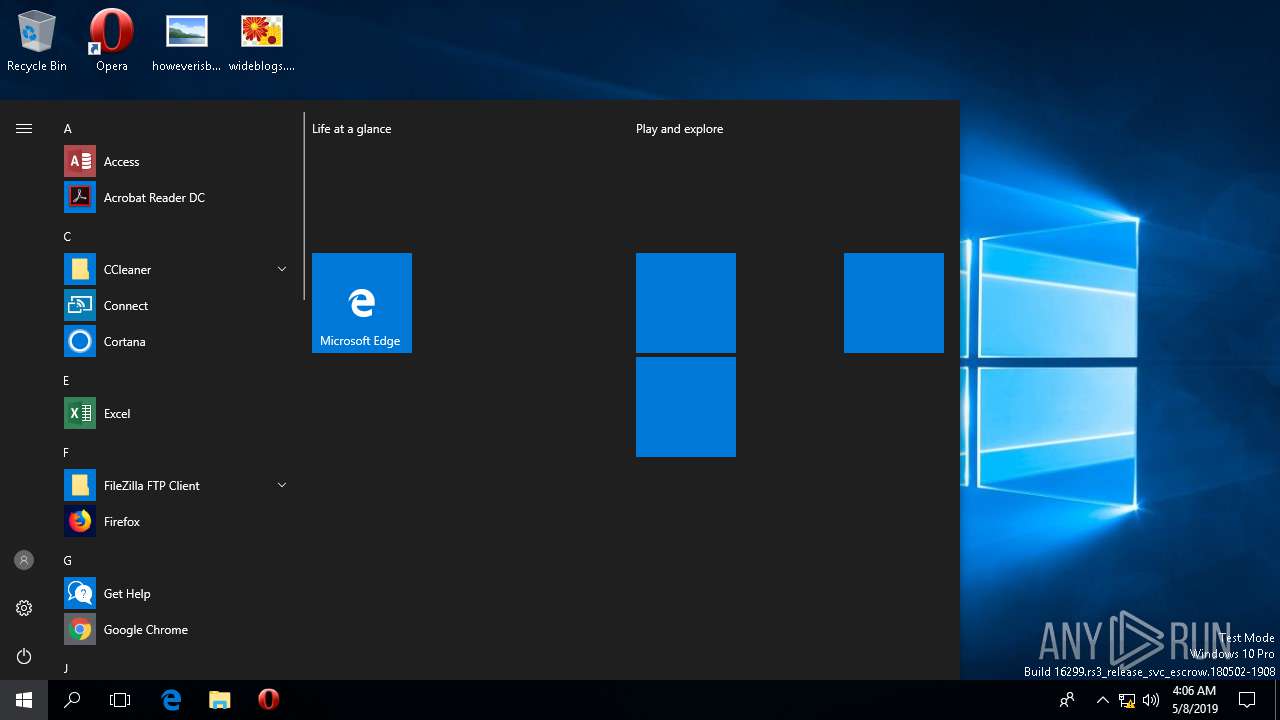This screenshot has height=720, width=1280.
Task: Launch the Connect app
Action: pos(176,306)
